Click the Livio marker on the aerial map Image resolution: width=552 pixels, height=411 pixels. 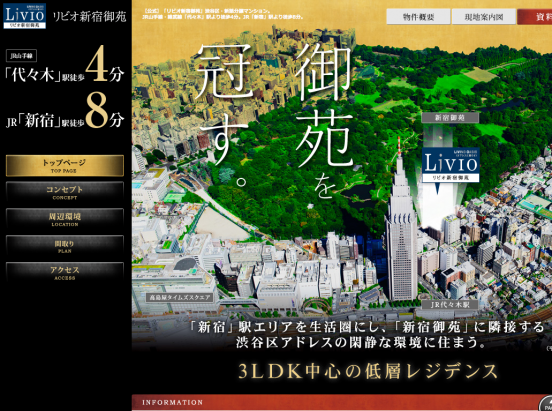[x=451, y=165]
